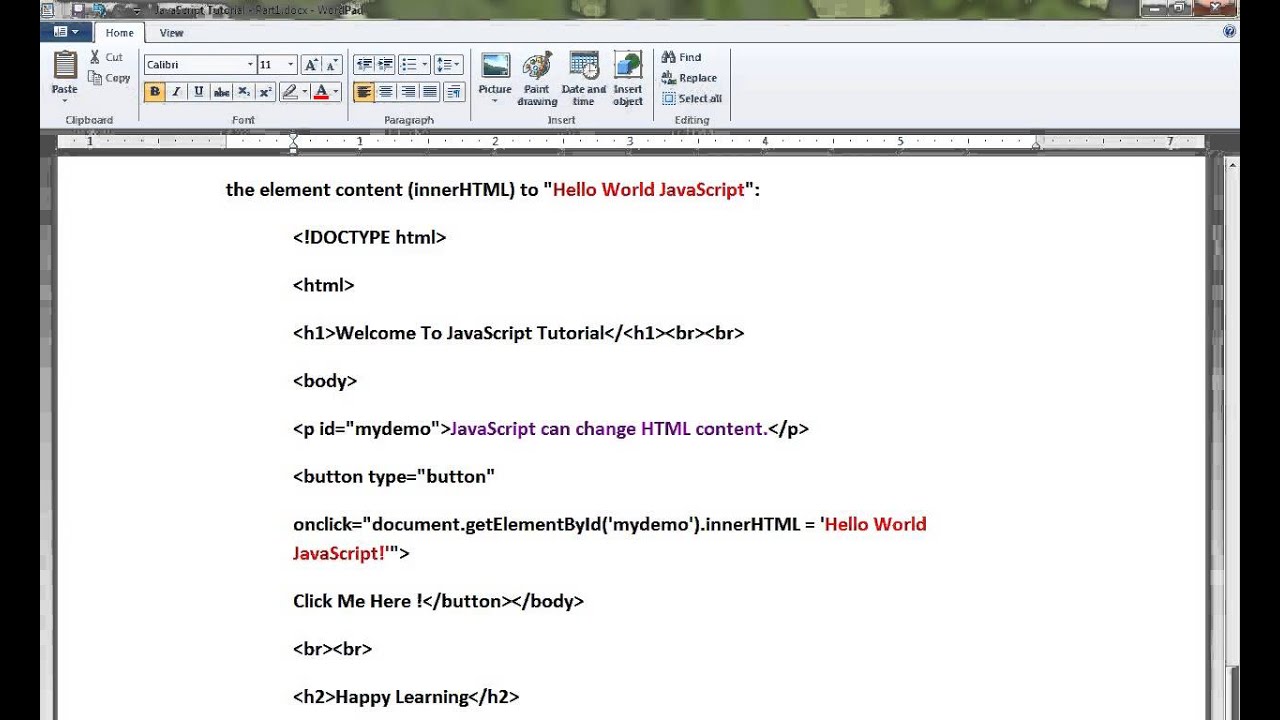1280x720 pixels.
Task: Click in the font size field
Action: coord(271,65)
